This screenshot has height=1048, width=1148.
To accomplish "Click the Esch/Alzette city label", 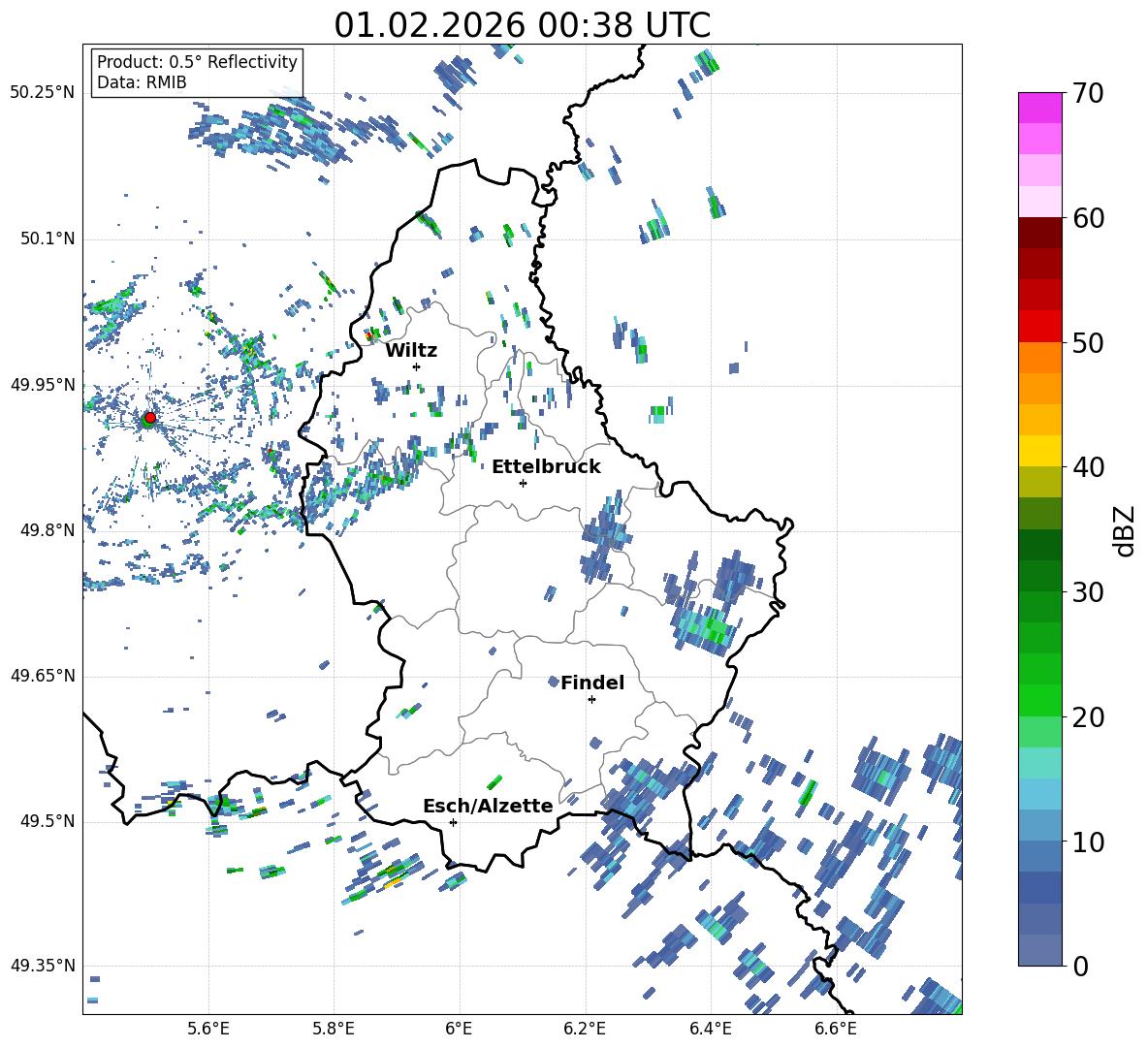I will click(x=488, y=807).
